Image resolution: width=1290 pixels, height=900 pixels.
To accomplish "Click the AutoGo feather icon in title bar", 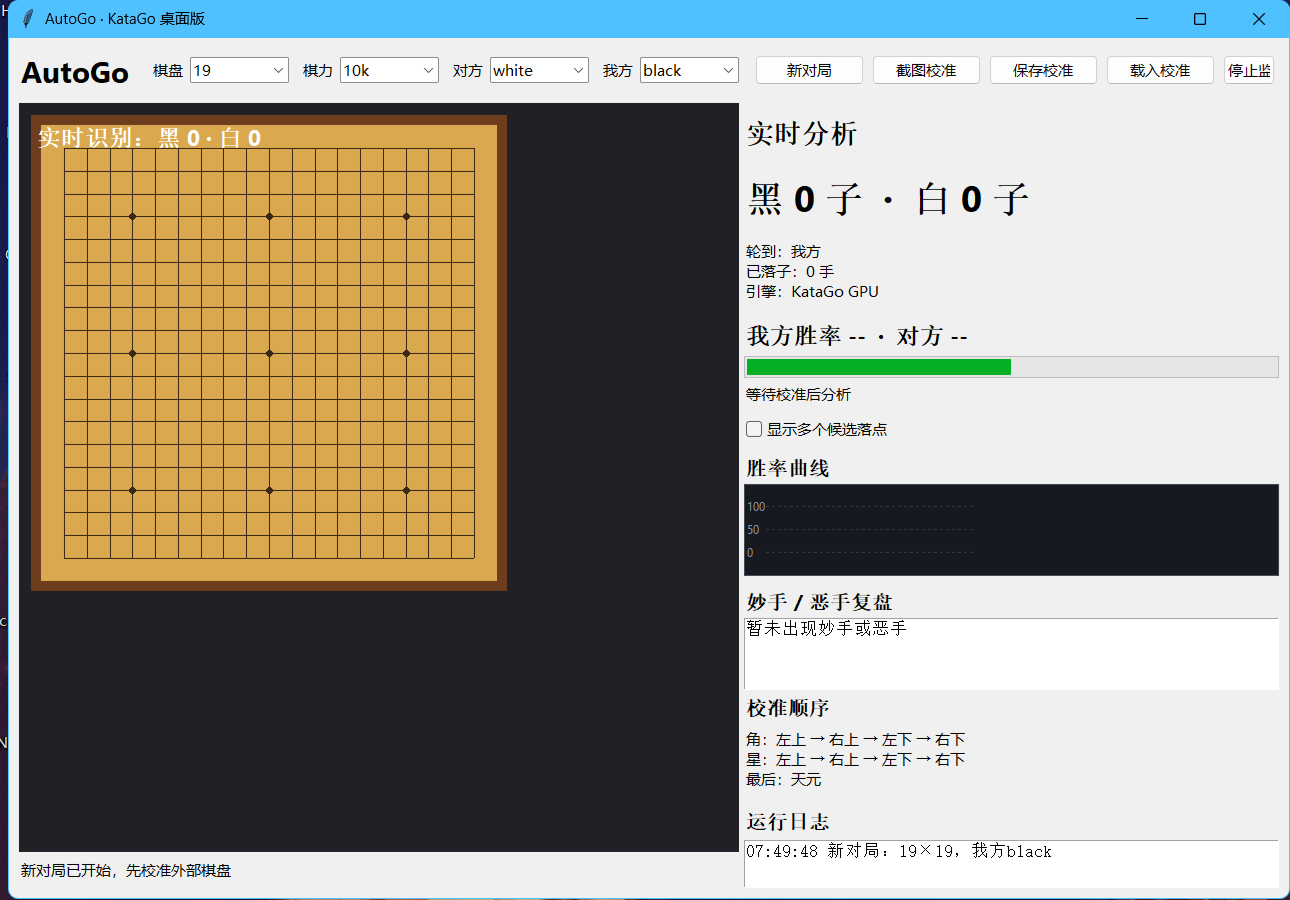I will (x=28, y=19).
